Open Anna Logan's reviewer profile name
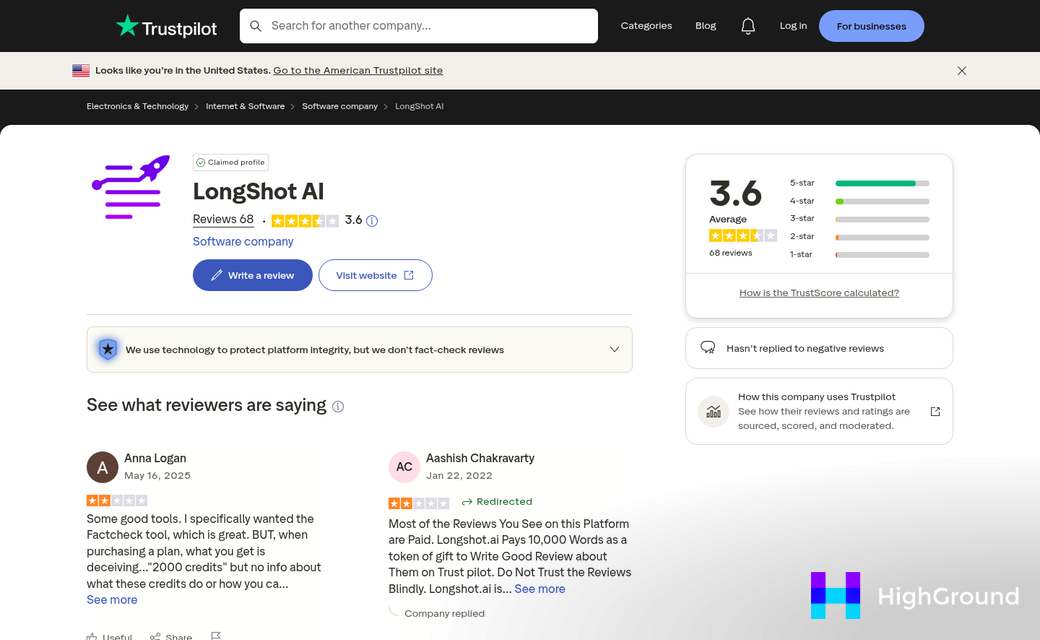 (x=155, y=458)
